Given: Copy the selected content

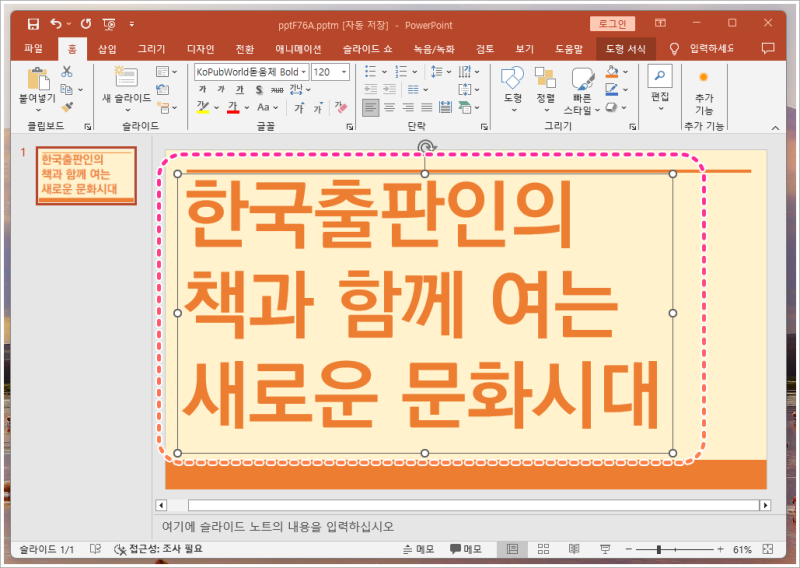Looking at the screenshot, I should coord(66,89).
